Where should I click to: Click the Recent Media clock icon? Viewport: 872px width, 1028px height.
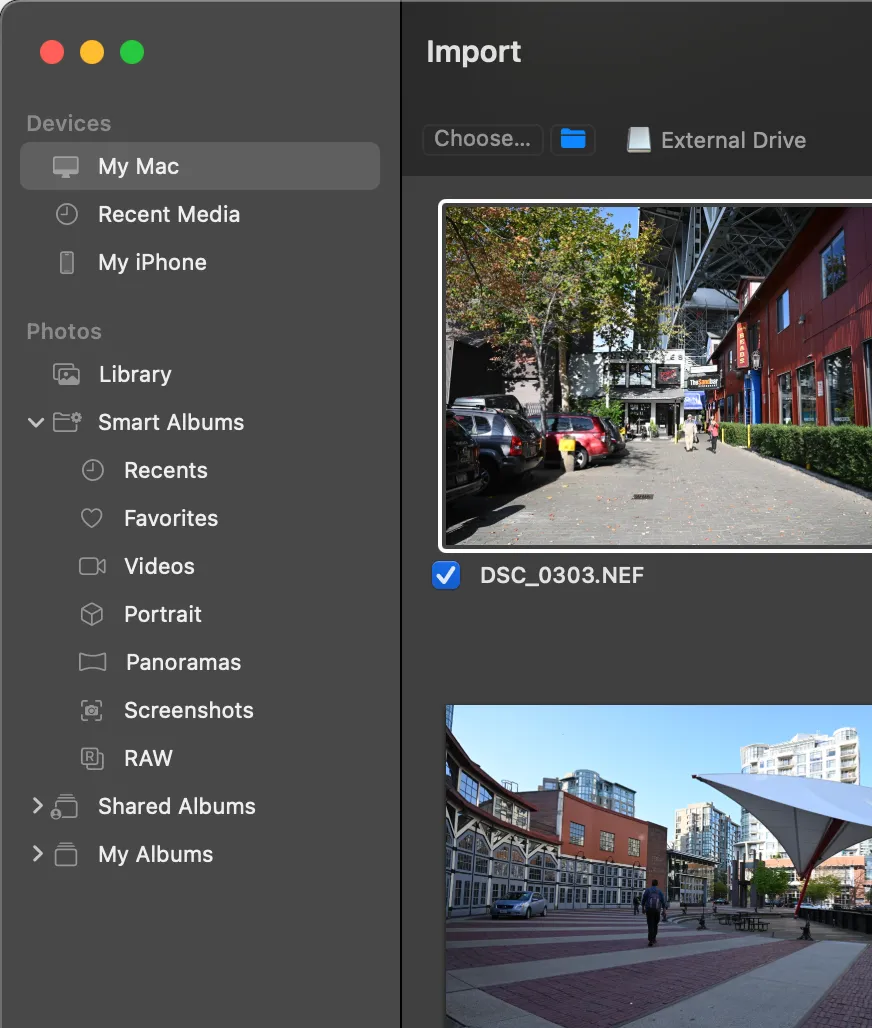click(x=67, y=214)
